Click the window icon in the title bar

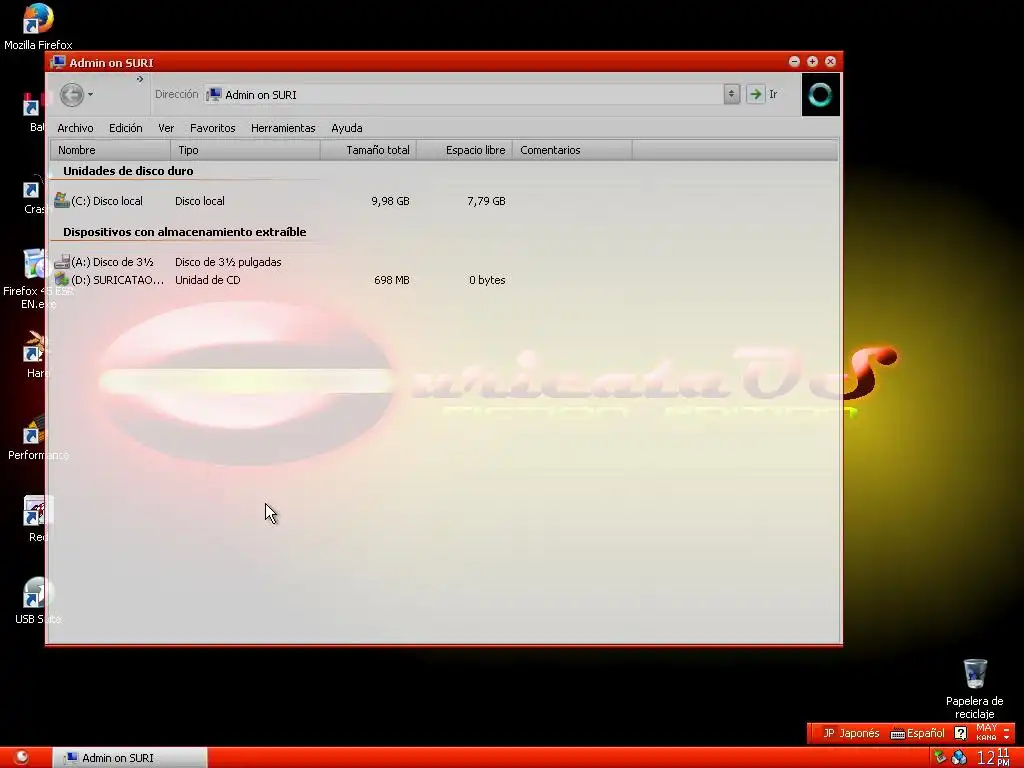click(58, 62)
